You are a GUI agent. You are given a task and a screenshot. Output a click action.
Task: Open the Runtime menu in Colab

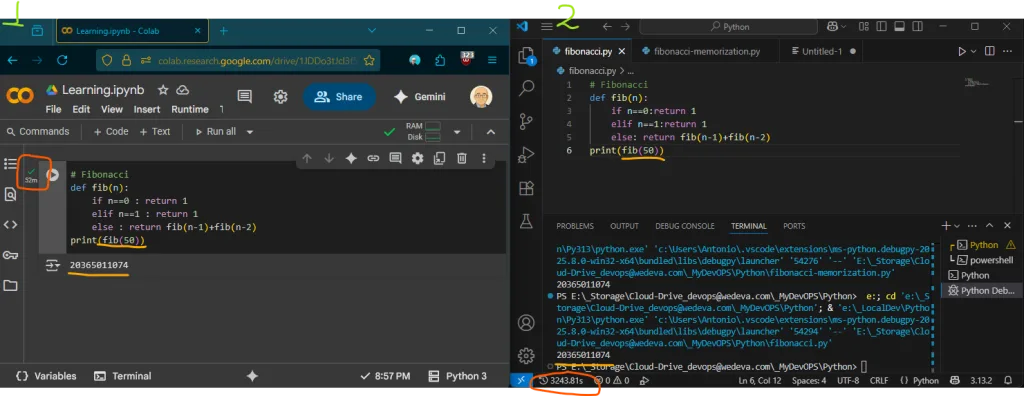click(190, 109)
